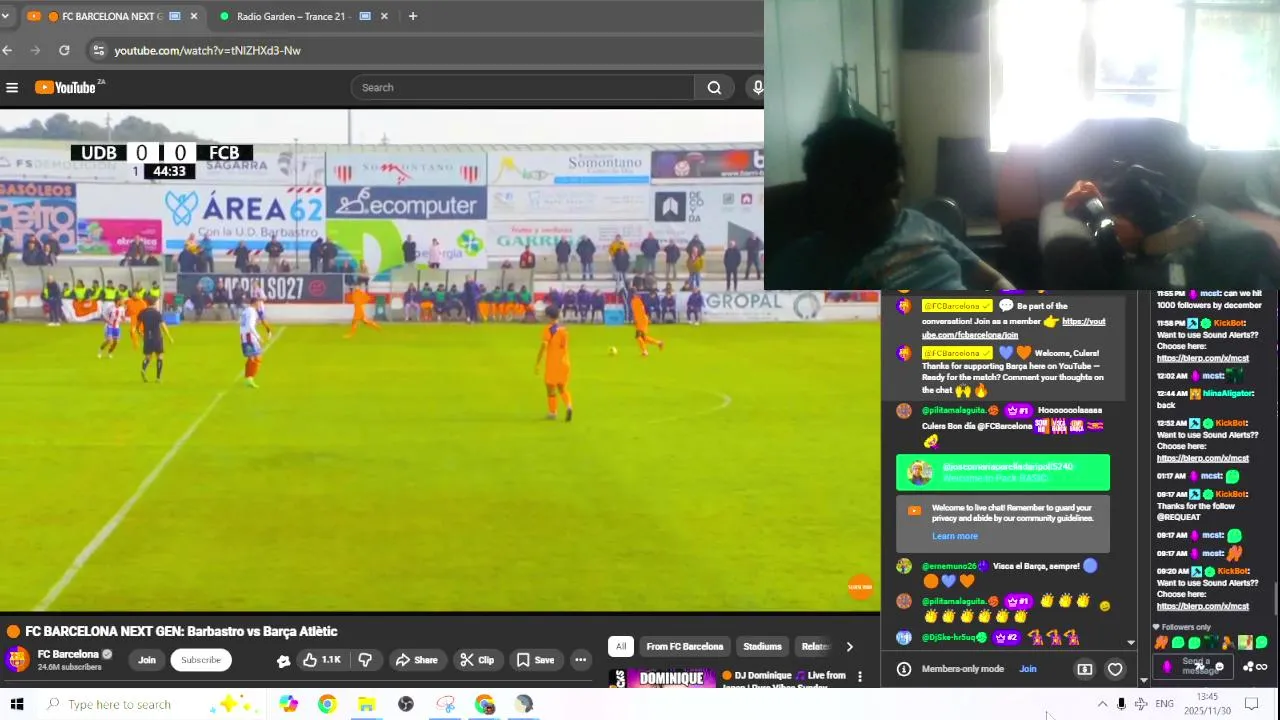Open the taskbar clock showing 13:45
Screen dimensions: 1280x720
coord(1207,704)
